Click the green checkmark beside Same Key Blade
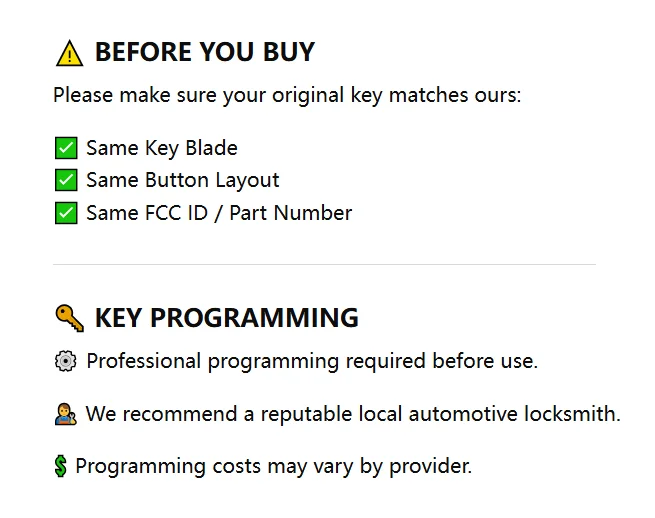 point(66,148)
